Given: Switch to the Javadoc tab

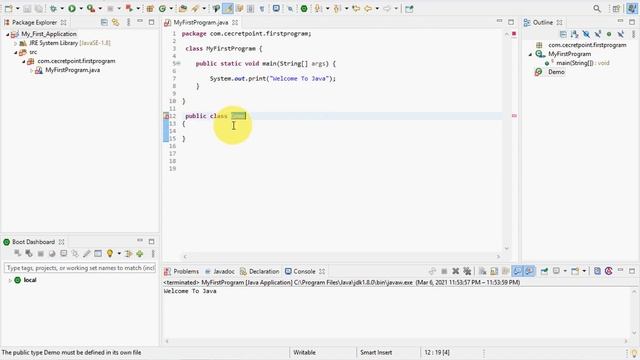Looking at the screenshot, I should tap(220, 271).
